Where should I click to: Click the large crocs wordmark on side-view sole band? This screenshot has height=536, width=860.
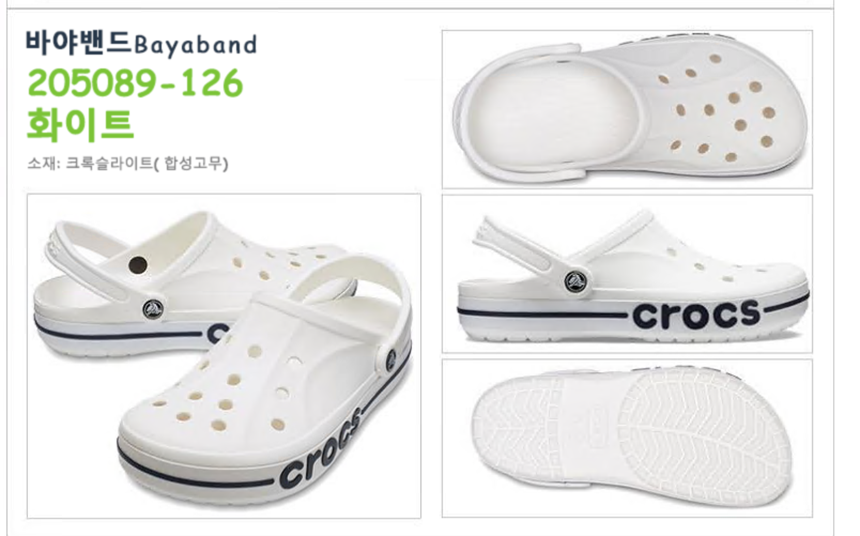click(x=696, y=314)
